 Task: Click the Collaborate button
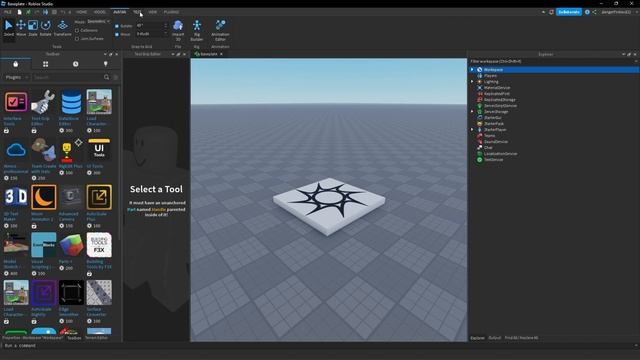[569, 12]
